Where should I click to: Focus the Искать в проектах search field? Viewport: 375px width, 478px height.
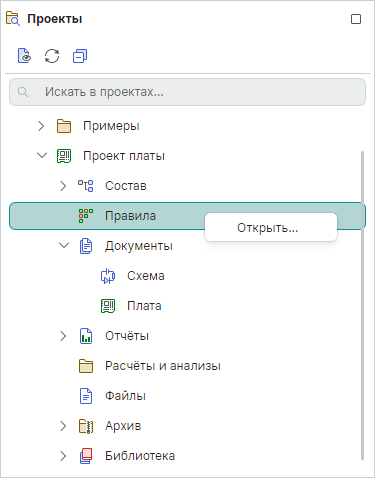point(187,92)
